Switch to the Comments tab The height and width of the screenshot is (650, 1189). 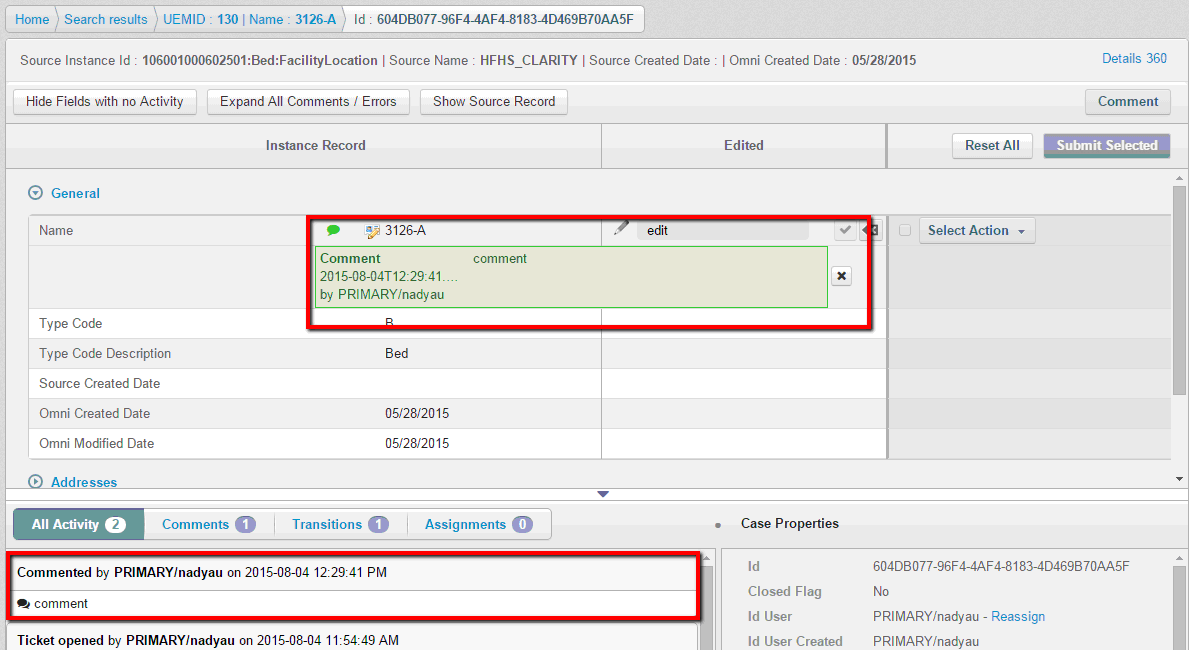click(x=208, y=524)
